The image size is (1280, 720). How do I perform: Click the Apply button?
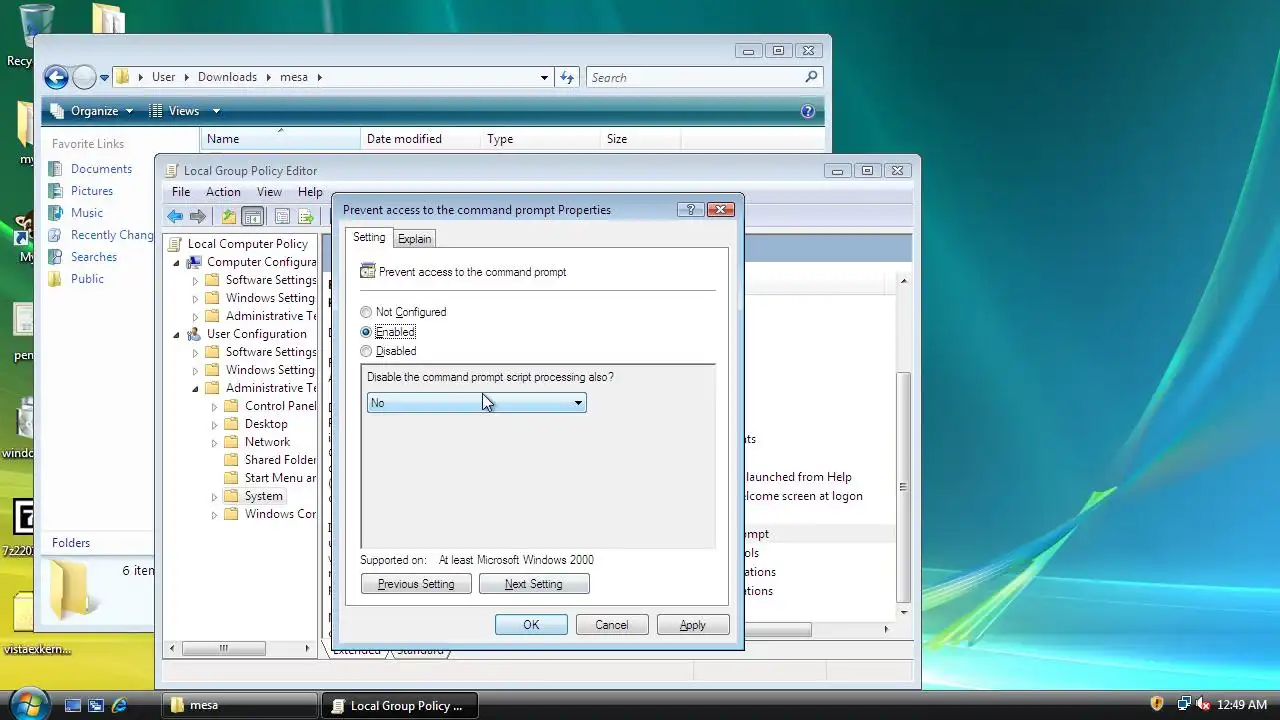693,625
